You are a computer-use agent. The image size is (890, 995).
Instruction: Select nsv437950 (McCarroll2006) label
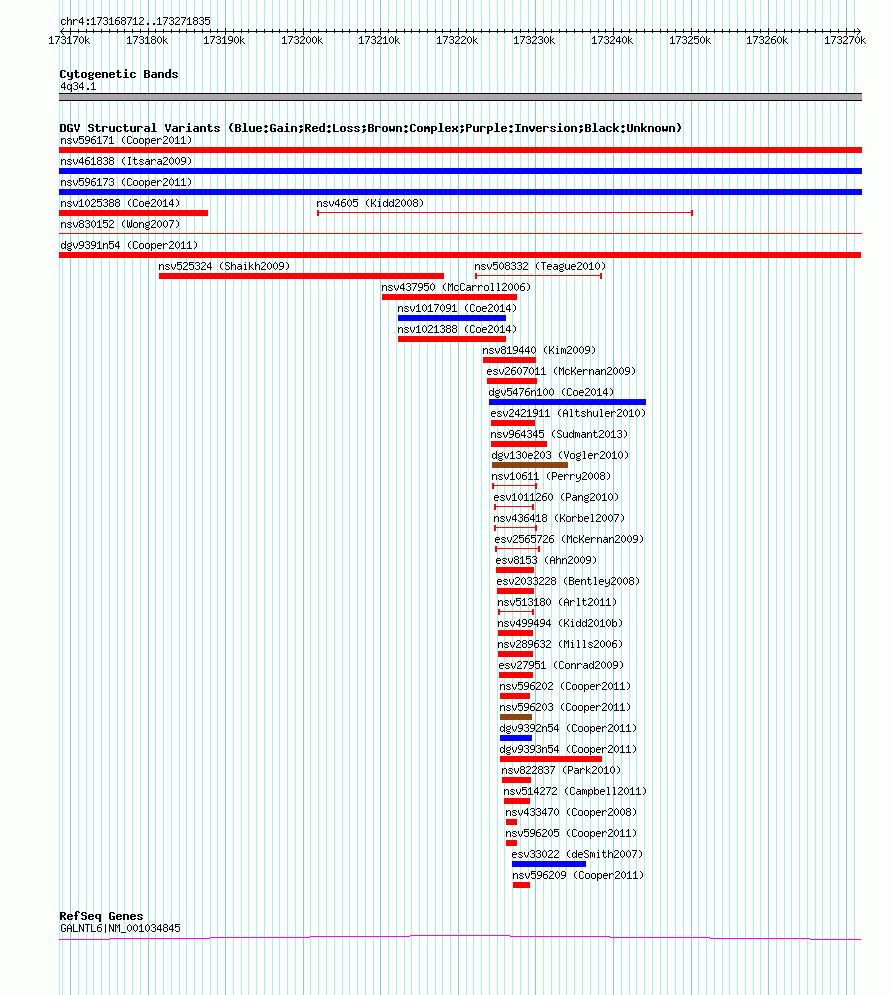[455, 287]
